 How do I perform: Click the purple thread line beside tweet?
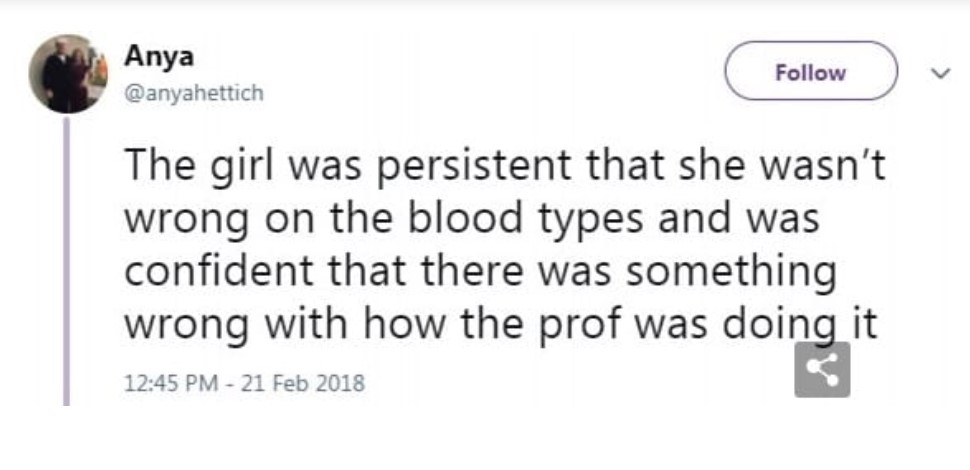click(x=68, y=260)
